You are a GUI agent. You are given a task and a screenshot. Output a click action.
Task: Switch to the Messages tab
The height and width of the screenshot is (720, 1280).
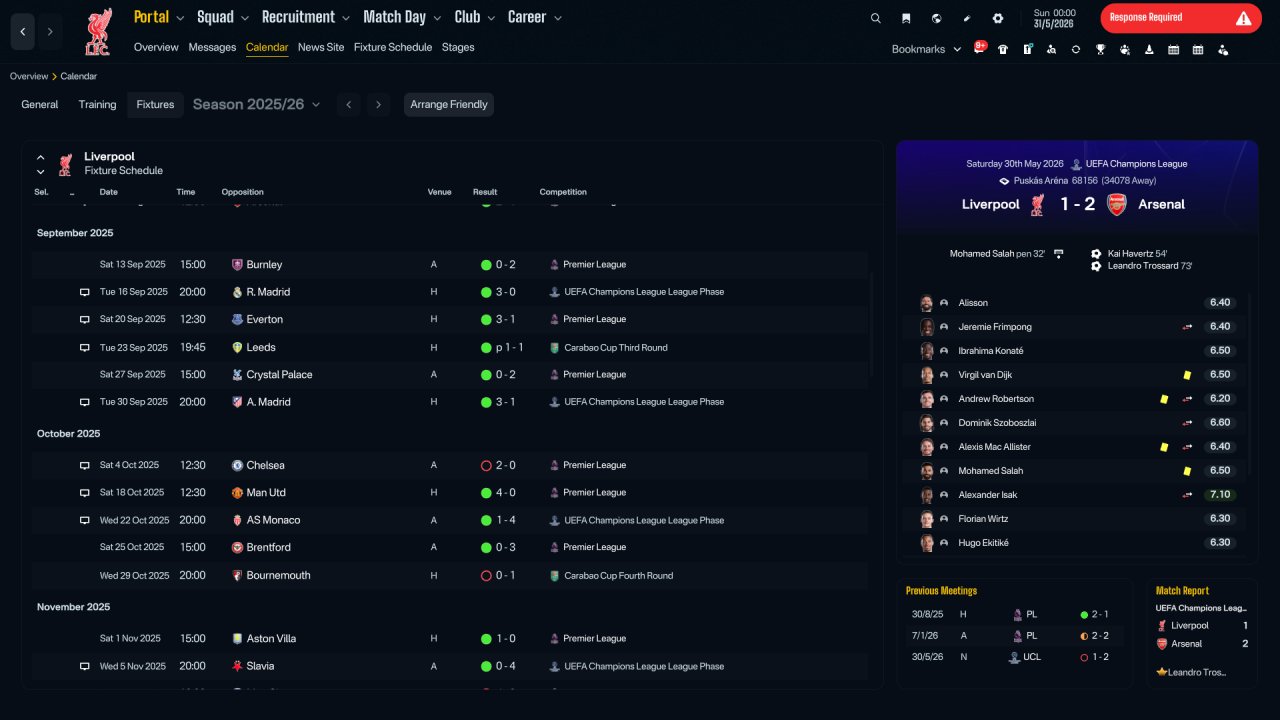pyautogui.click(x=212, y=47)
